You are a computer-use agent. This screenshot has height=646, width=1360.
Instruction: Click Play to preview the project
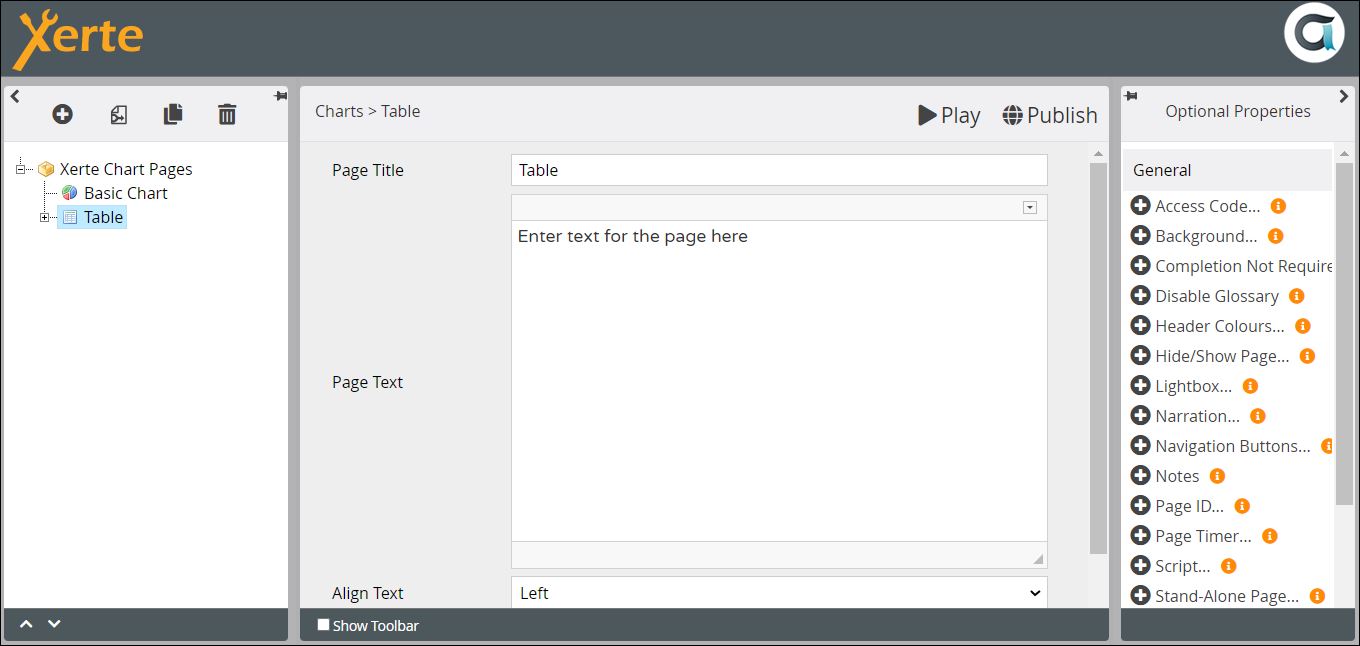point(949,115)
